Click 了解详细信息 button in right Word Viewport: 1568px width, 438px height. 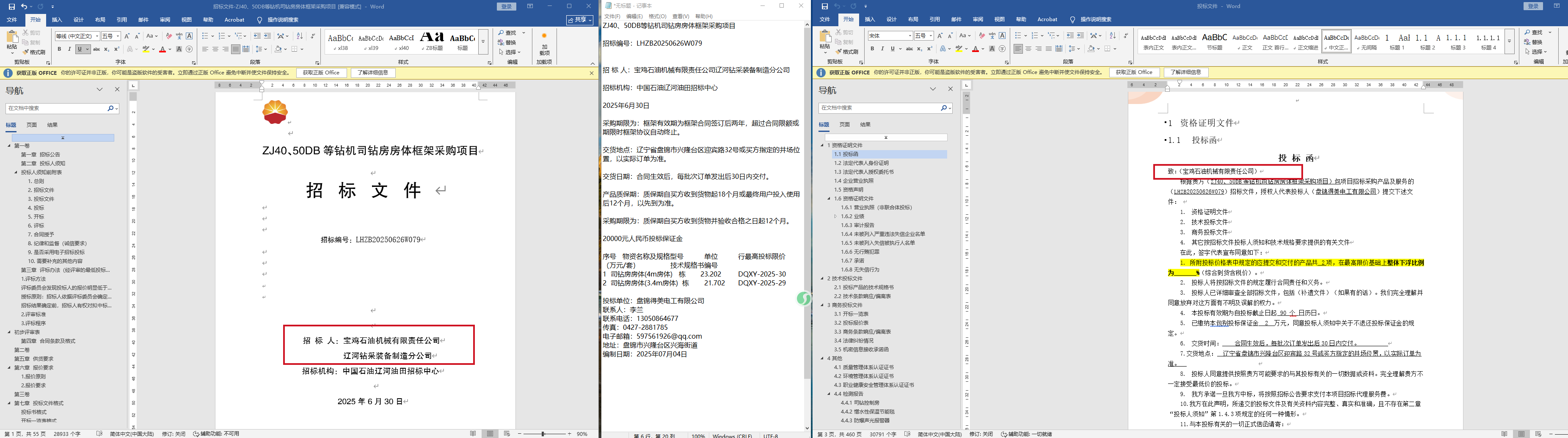pos(1186,72)
